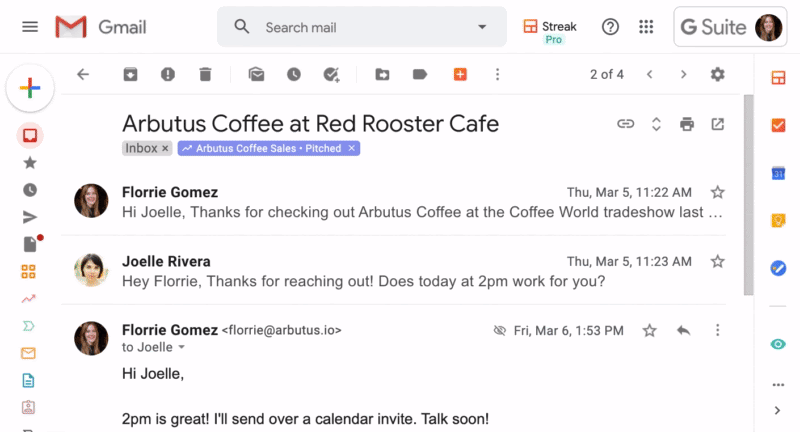
Task: Open the orange mail sidebar icon
Action: click(x=29, y=353)
